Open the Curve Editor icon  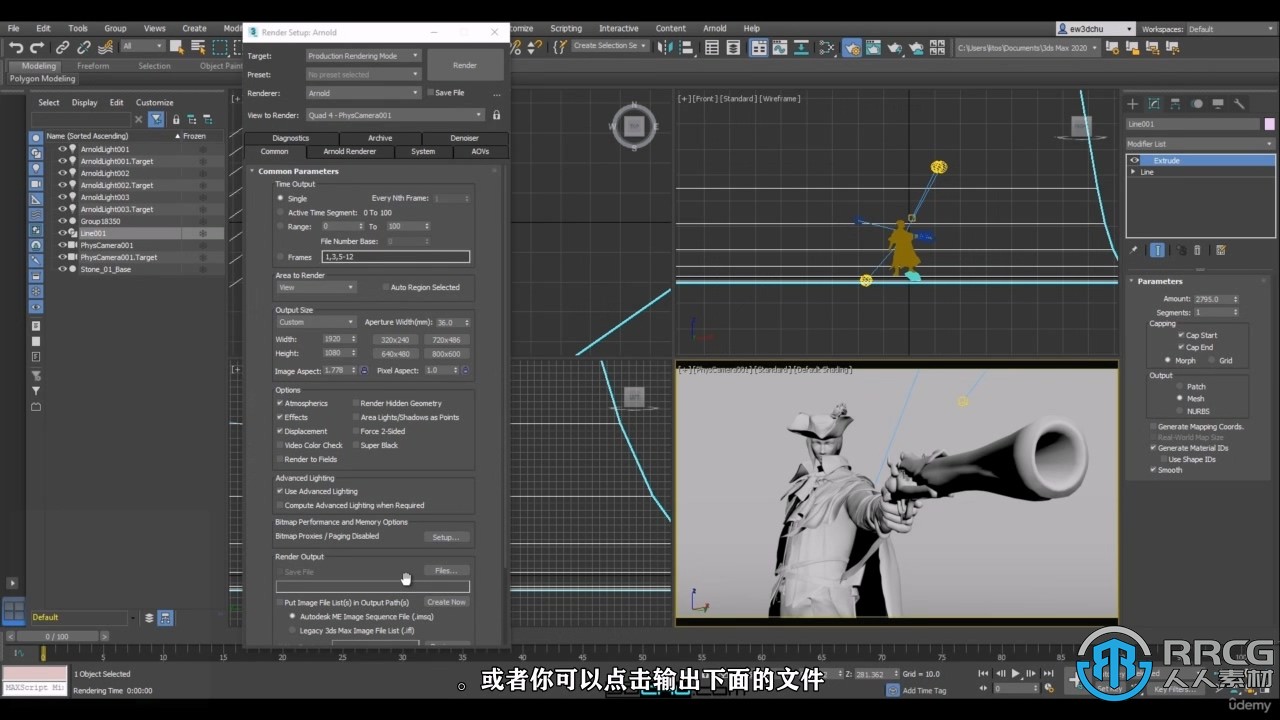point(781,47)
